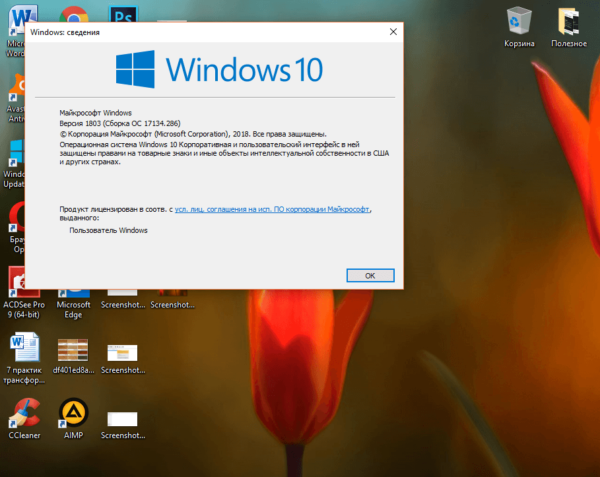Viewport: 600px width, 477px height.
Task: Select the Opera browser shortcut
Action: pyautogui.click(x=17, y=228)
